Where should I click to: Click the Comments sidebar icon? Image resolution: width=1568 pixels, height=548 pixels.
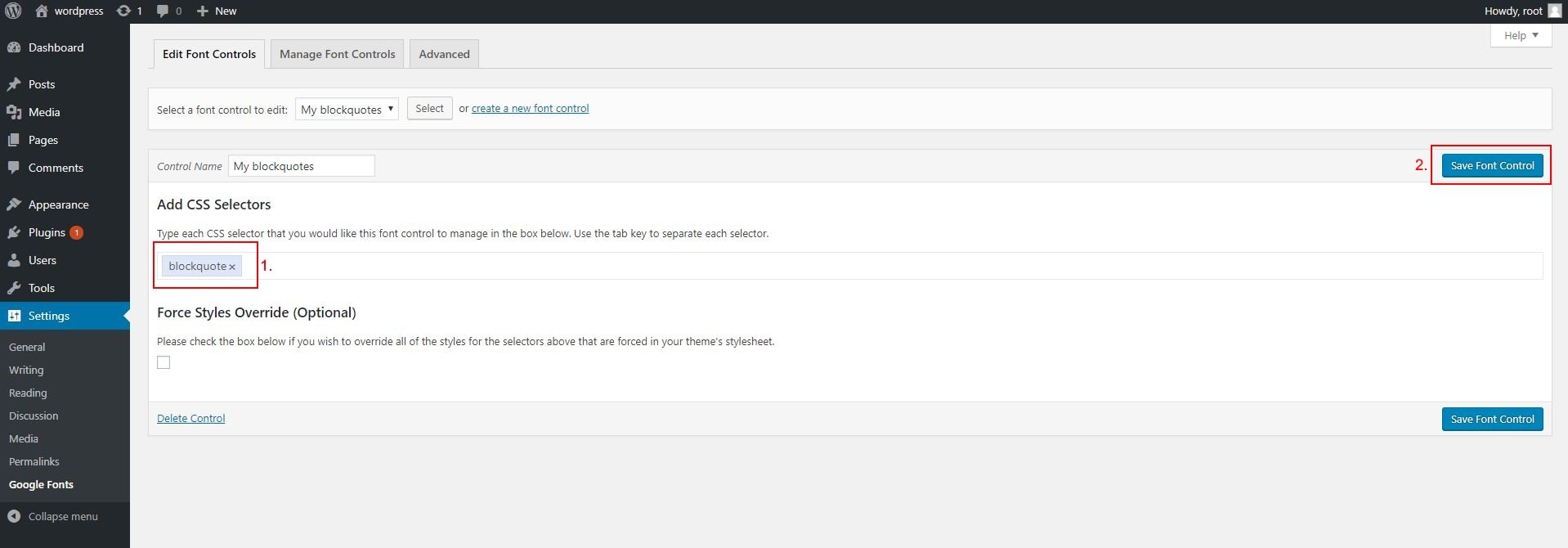[14, 168]
